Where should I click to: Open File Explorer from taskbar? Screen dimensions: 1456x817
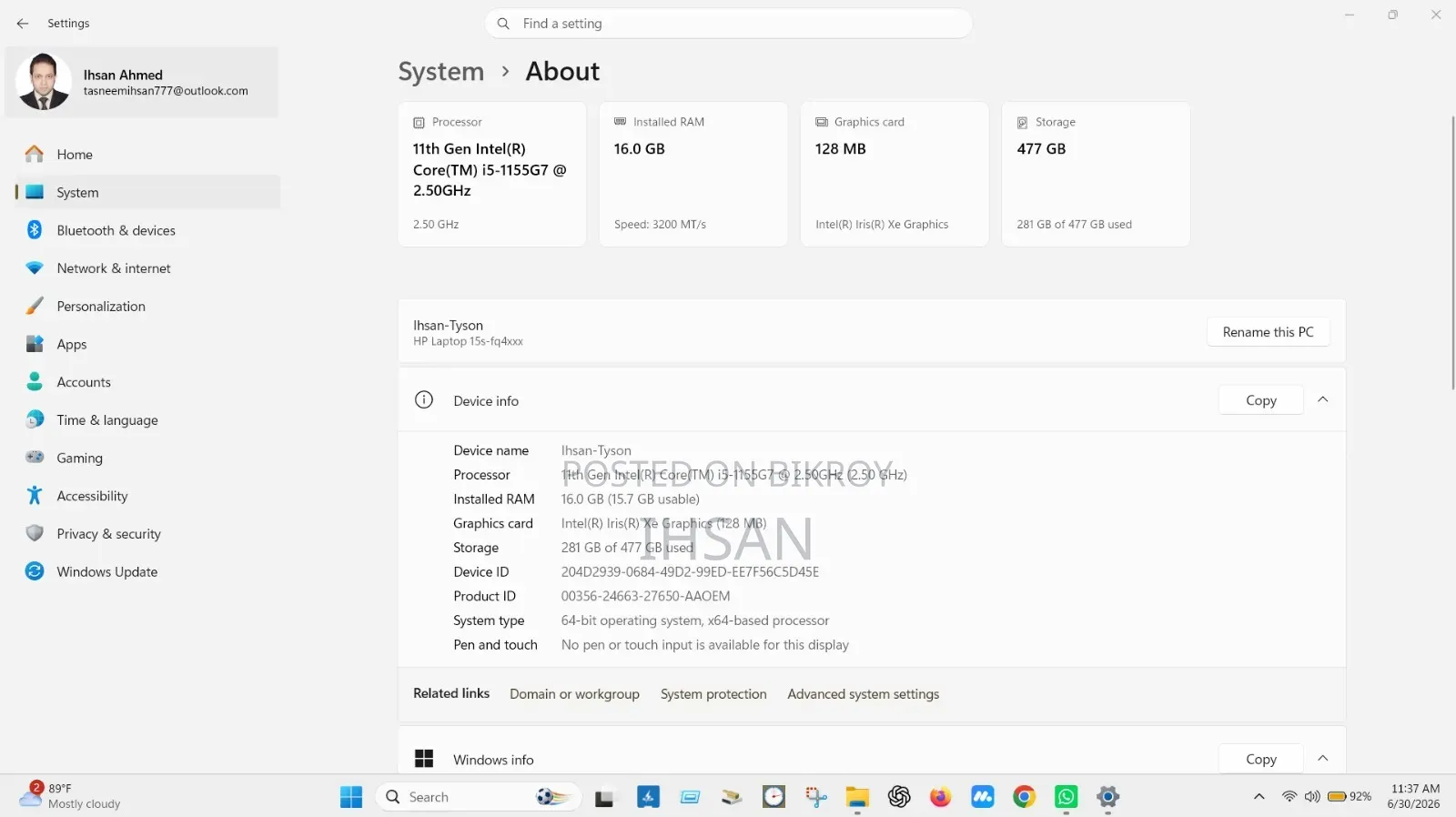tap(857, 797)
